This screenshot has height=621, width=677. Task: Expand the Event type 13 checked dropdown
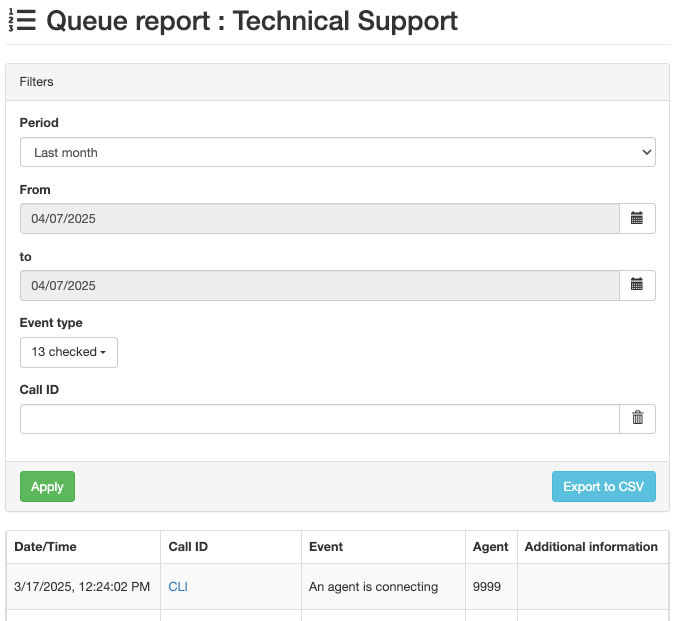pyautogui.click(x=69, y=352)
